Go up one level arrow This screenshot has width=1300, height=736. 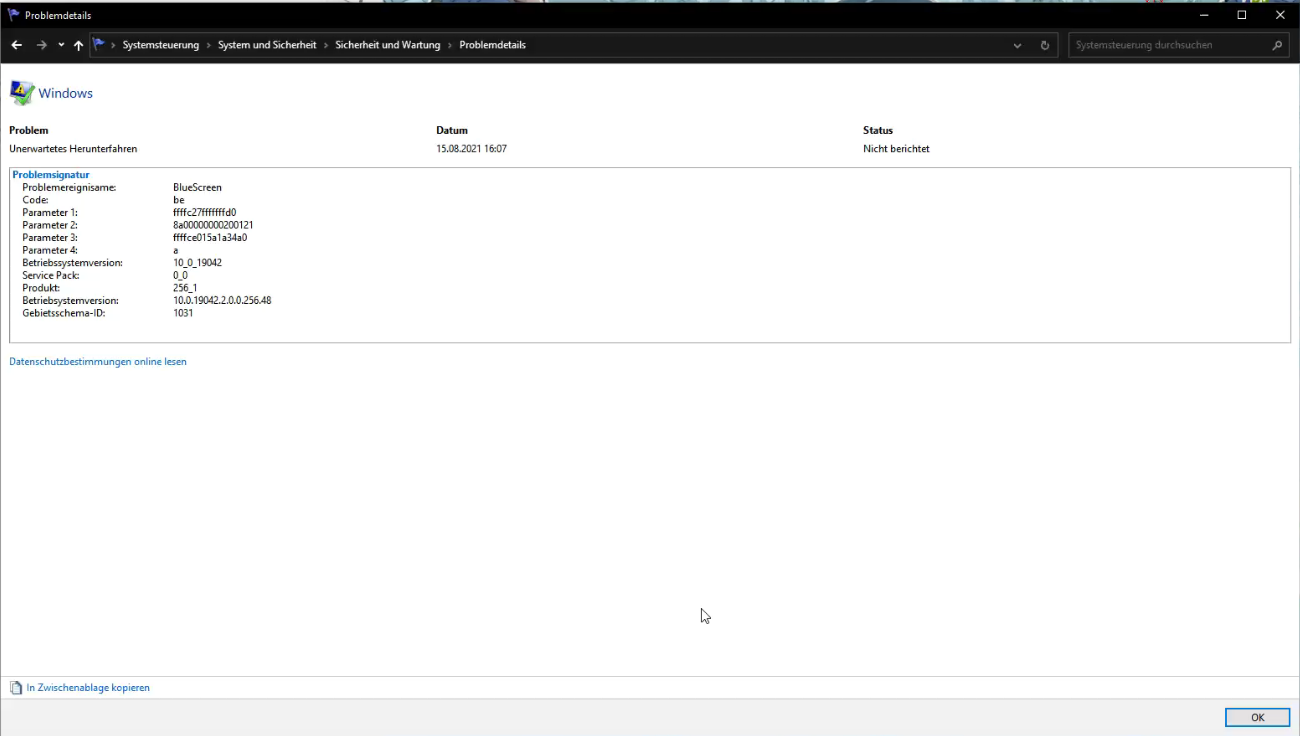point(78,45)
